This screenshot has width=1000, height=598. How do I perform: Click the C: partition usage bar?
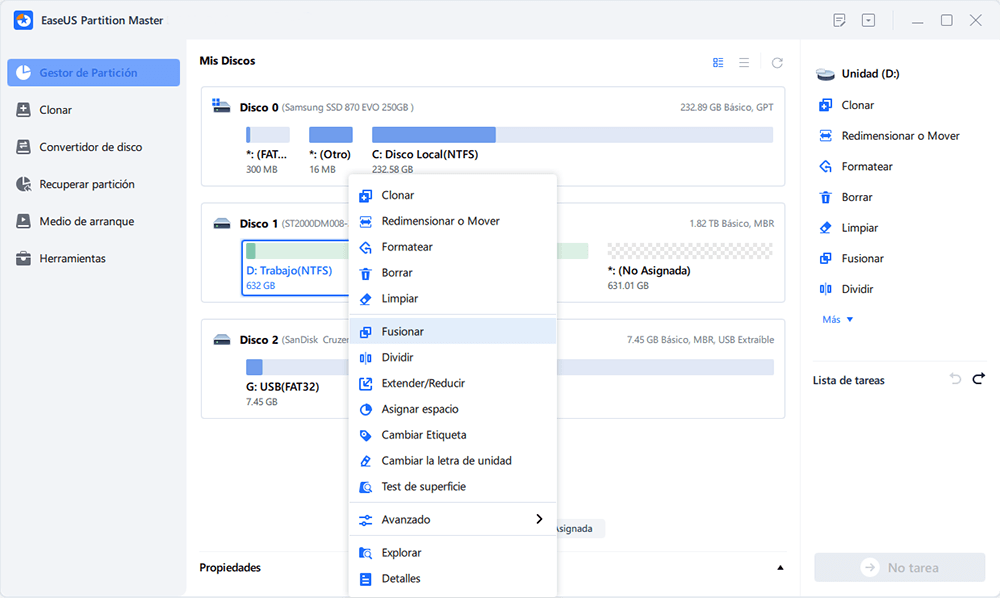point(572,135)
